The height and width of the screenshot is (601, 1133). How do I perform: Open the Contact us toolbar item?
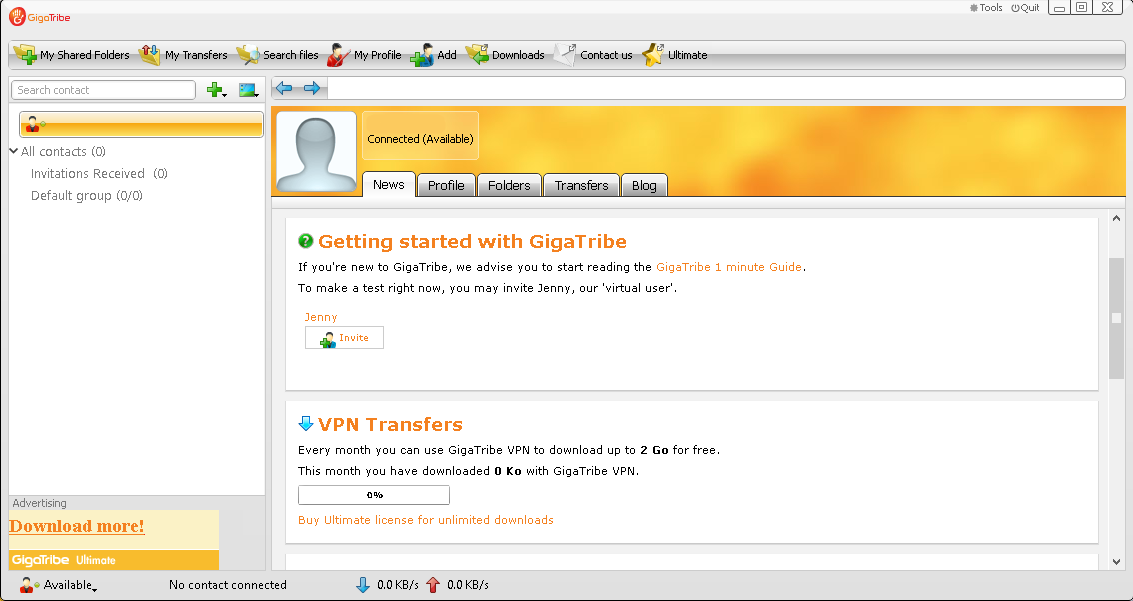click(593, 55)
